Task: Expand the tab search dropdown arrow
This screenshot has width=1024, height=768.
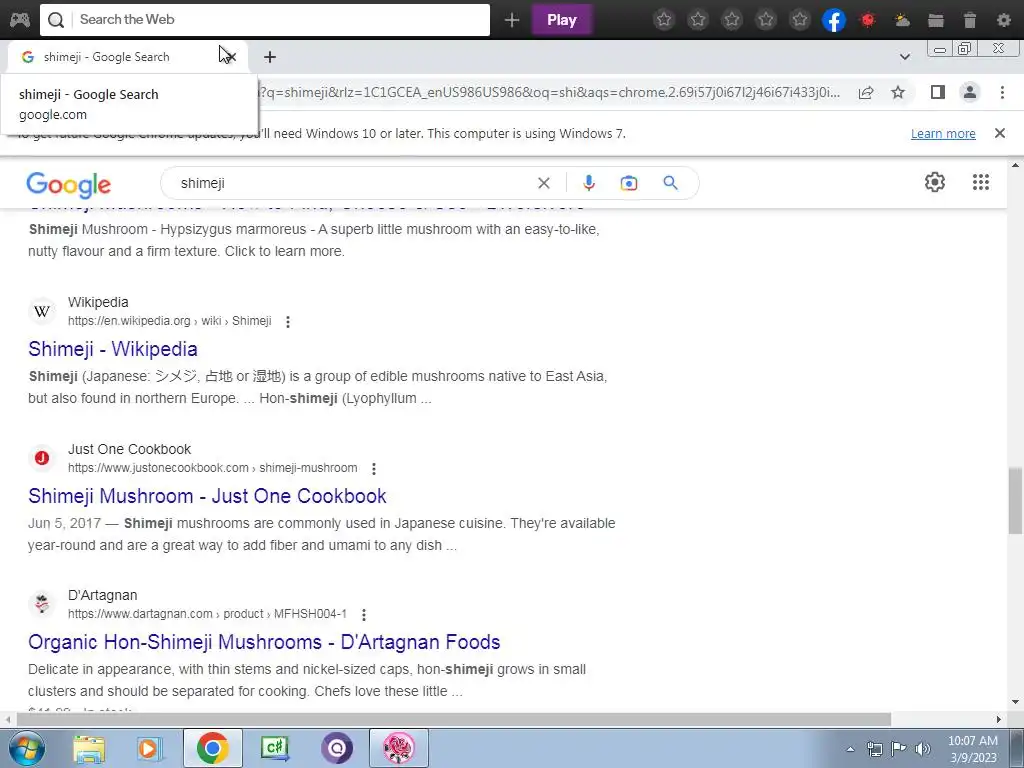Action: click(904, 57)
